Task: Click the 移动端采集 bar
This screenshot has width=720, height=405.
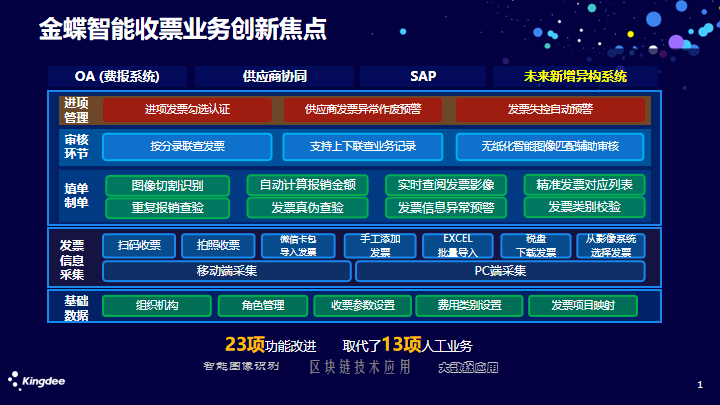Action: 227,271
